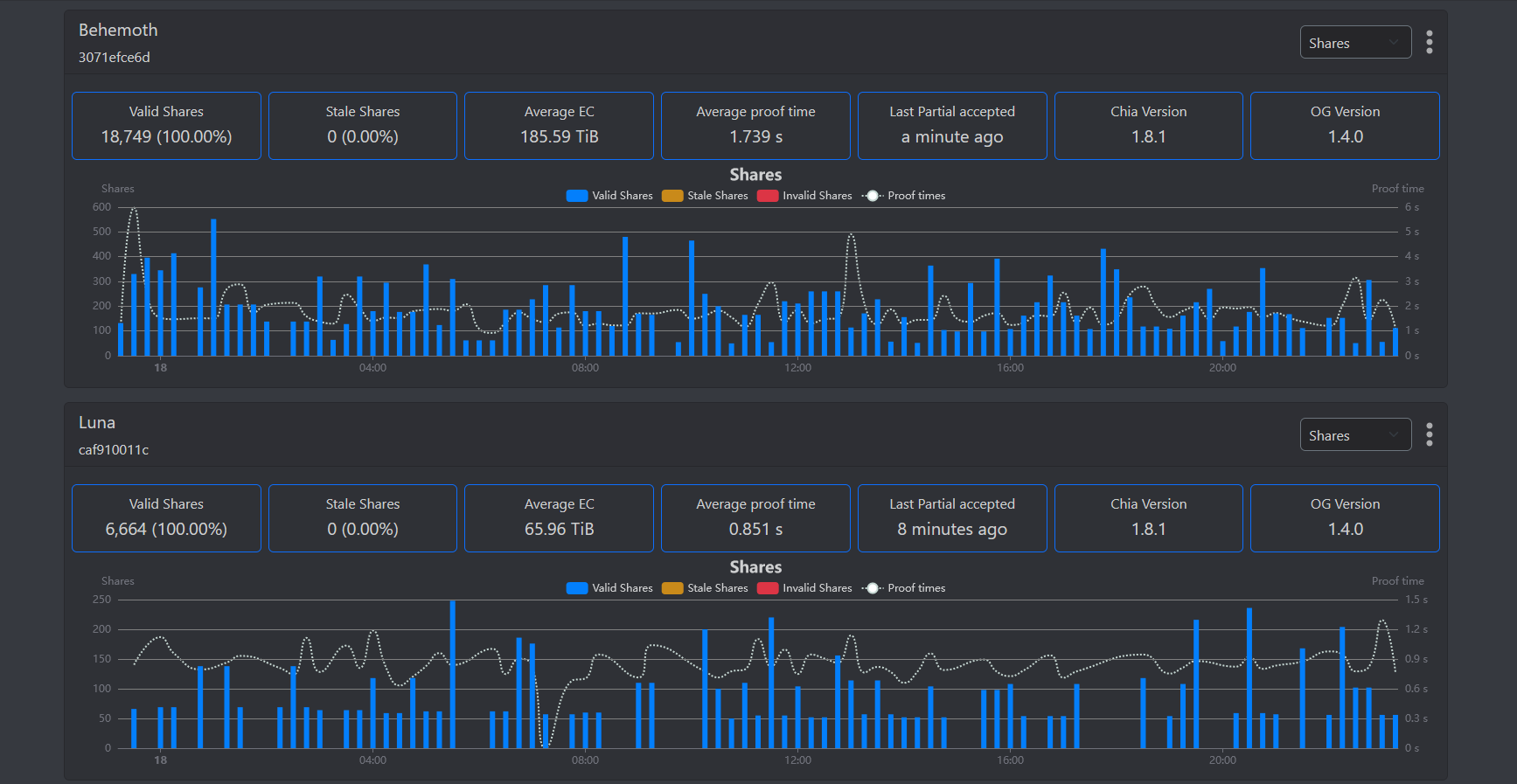1517x784 pixels.
Task: Select Luna's Last Partial accepted card
Action: click(x=952, y=518)
